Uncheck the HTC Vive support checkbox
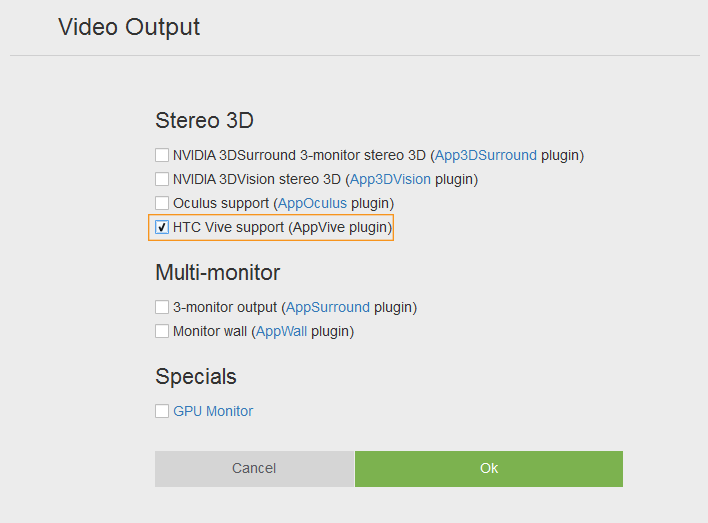This screenshot has width=708, height=523. [x=162, y=228]
